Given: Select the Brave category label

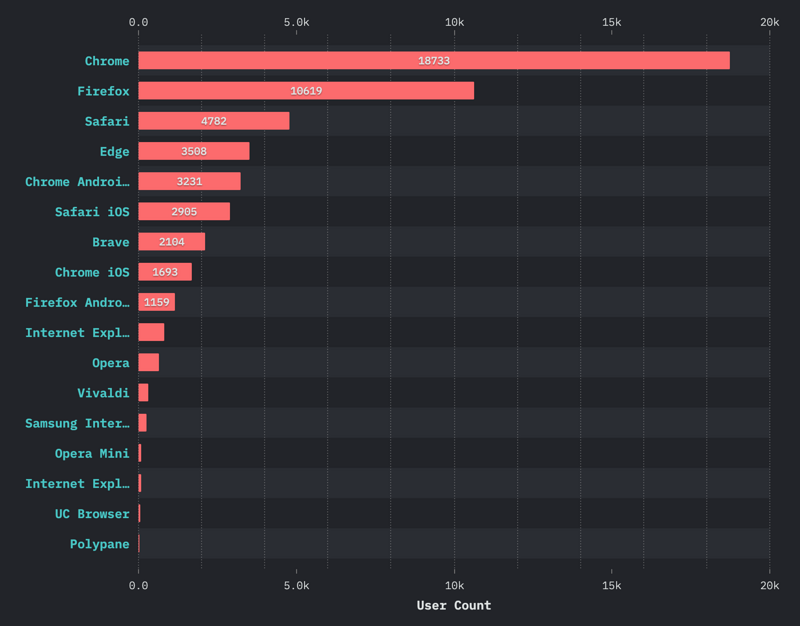Looking at the screenshot, I should [x=110, y=242].
